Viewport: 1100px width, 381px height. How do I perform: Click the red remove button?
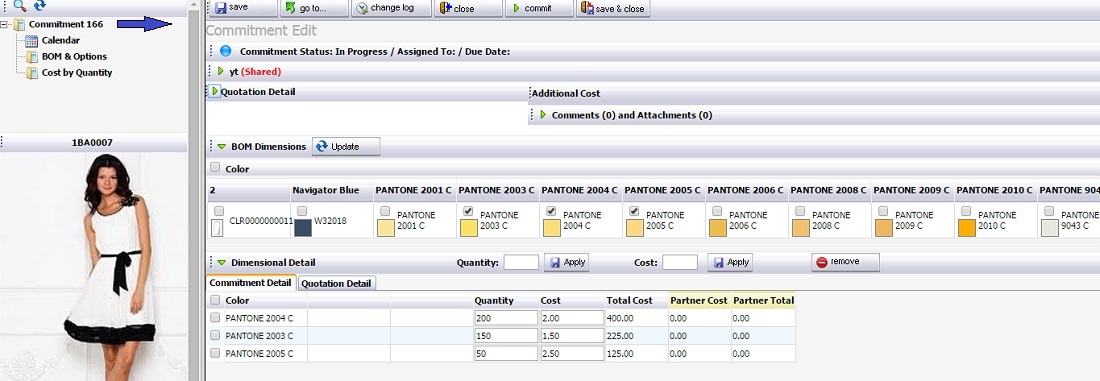pos(845,262)
